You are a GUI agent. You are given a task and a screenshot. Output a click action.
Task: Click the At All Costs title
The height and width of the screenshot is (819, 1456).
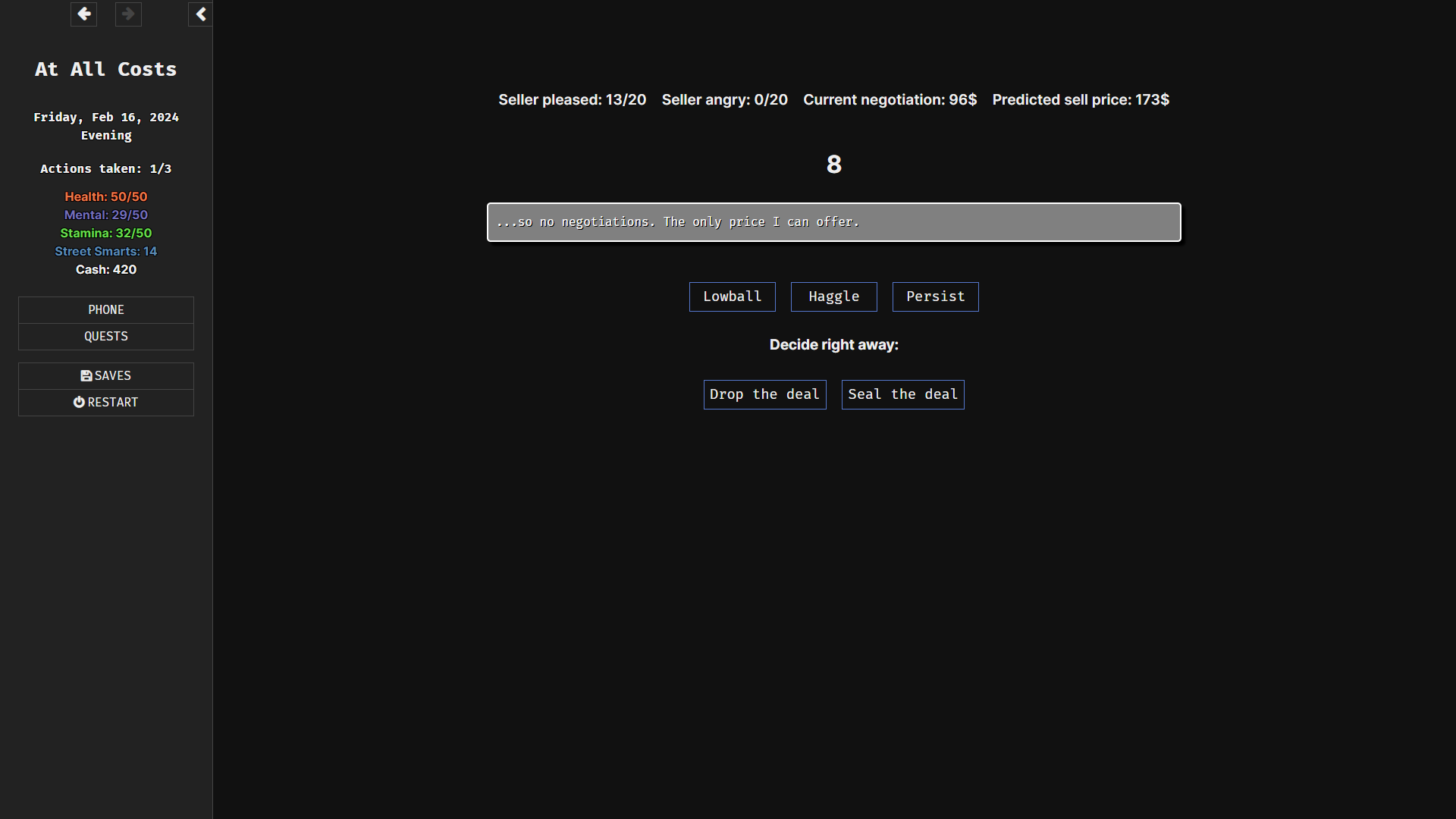point(106,69)
